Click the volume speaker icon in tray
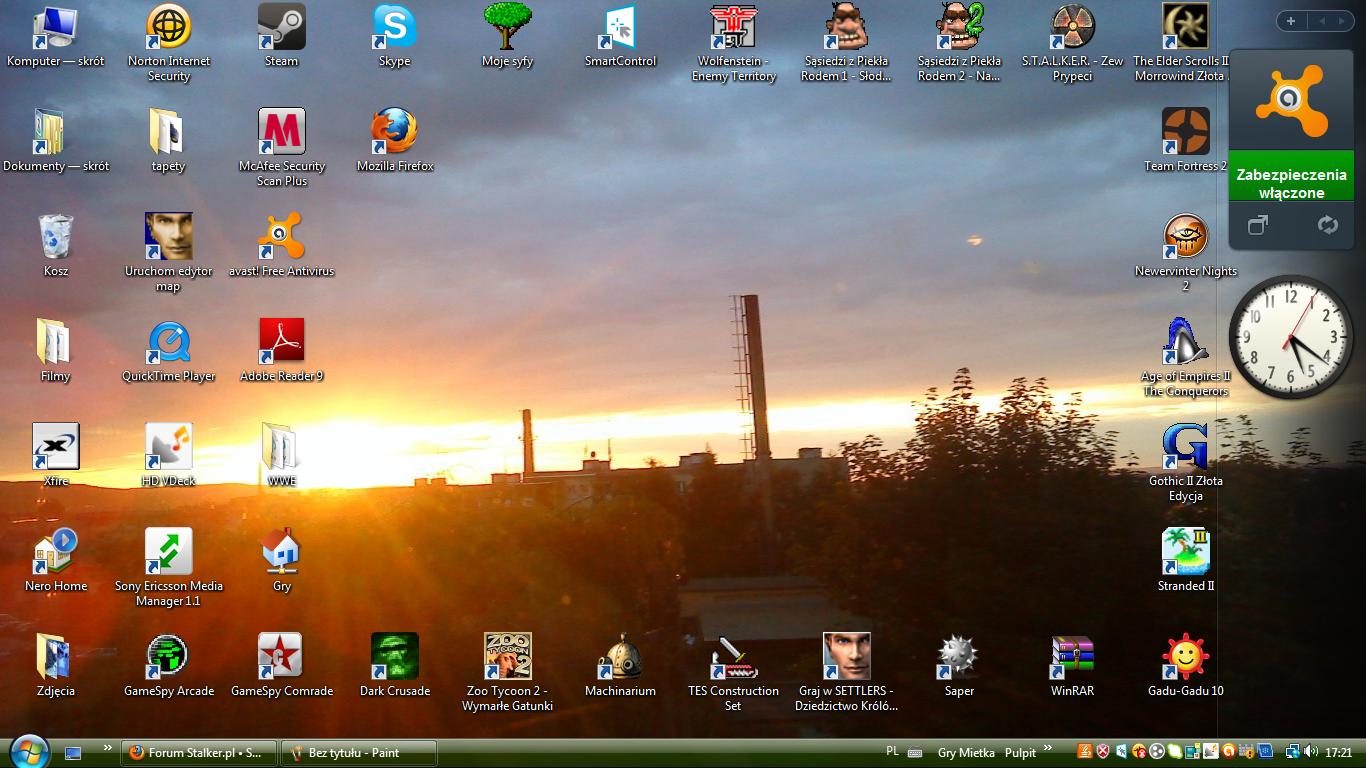 pyautogui.click(x=1310, y=752)
